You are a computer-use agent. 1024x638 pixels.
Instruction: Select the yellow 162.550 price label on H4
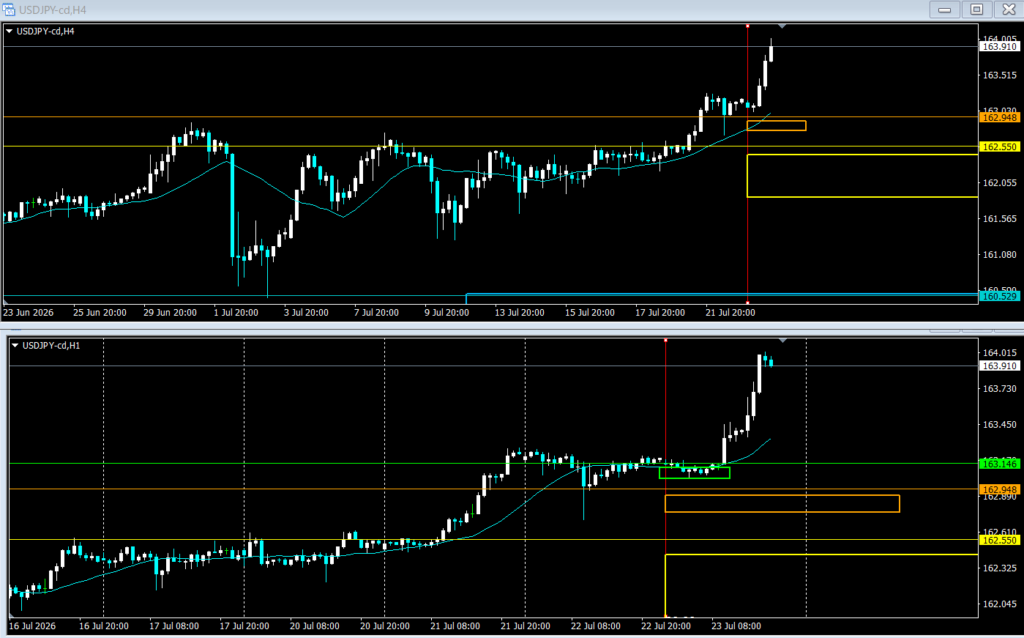coord(1000,147)
